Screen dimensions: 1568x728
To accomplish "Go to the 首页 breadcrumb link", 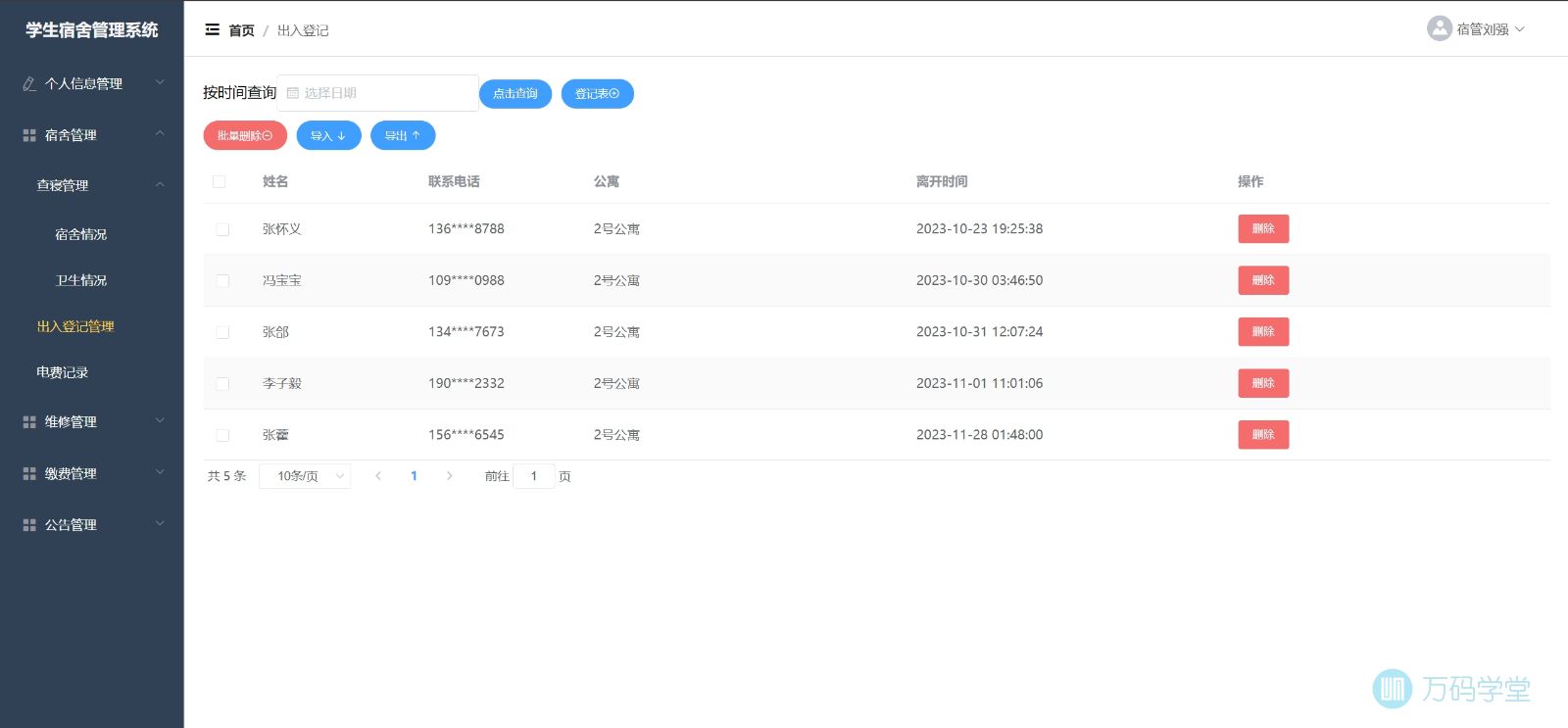I will pyautogui.click(x=241, y=30).
